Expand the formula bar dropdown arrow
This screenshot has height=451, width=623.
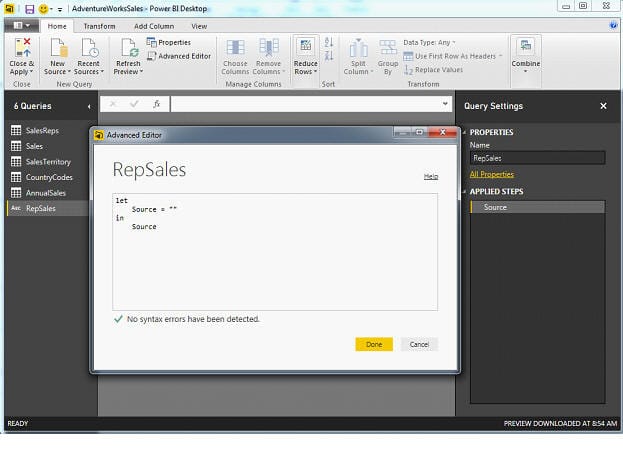click(x=445, y=104)
